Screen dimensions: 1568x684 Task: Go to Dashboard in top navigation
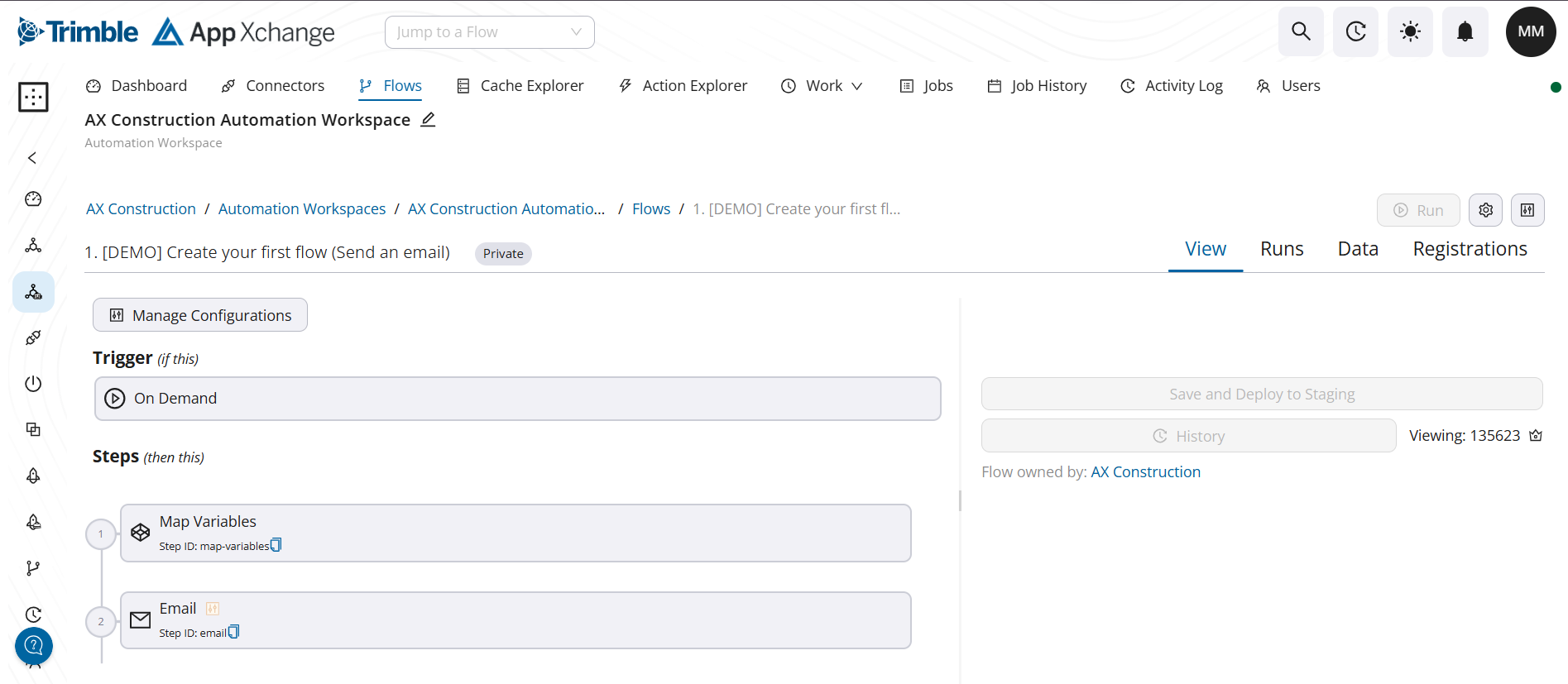point(137,86)
